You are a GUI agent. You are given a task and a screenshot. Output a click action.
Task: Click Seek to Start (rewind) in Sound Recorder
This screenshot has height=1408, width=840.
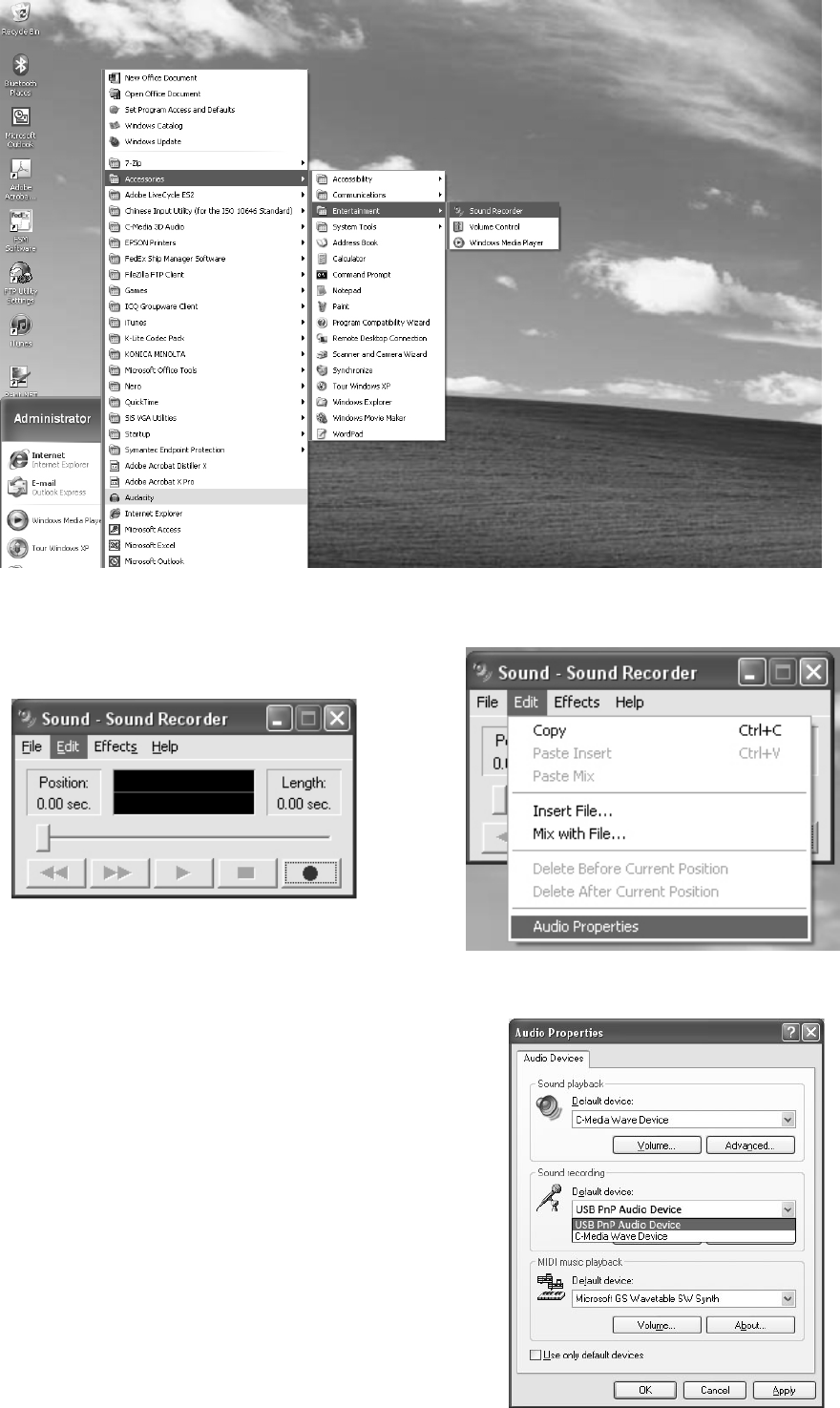point(55,872)
